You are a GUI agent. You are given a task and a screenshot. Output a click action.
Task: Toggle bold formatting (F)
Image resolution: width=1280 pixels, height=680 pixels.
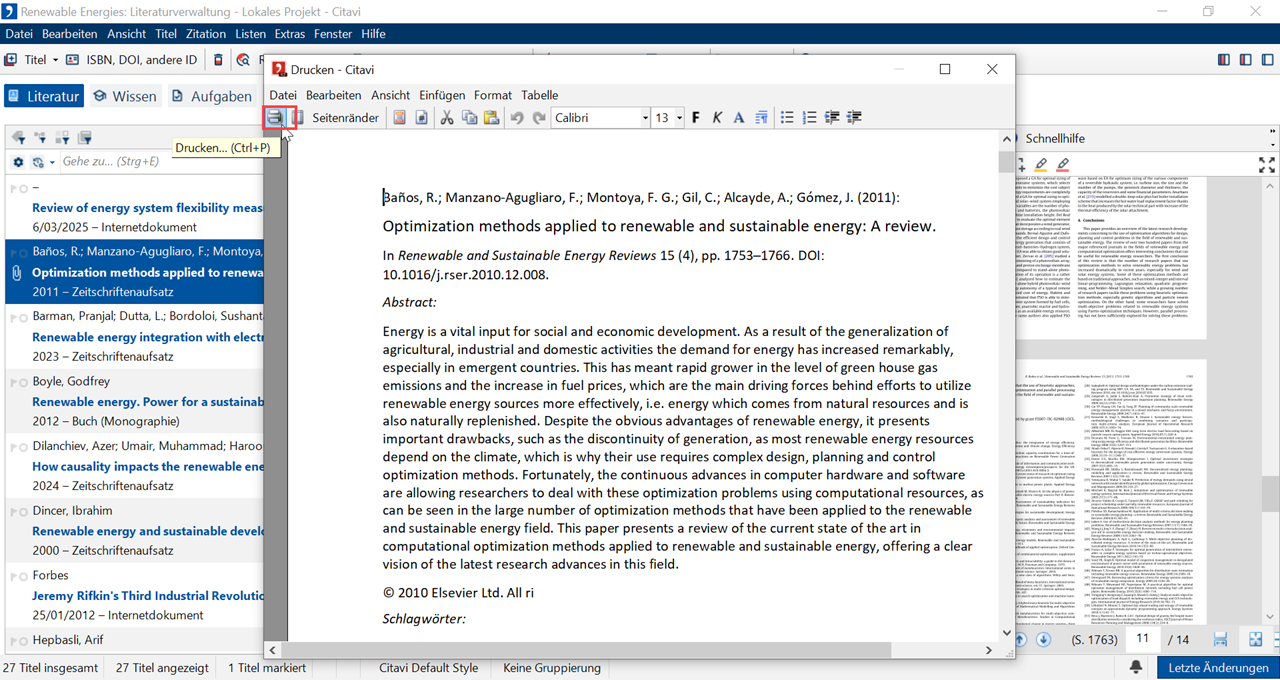pos(696,118)
